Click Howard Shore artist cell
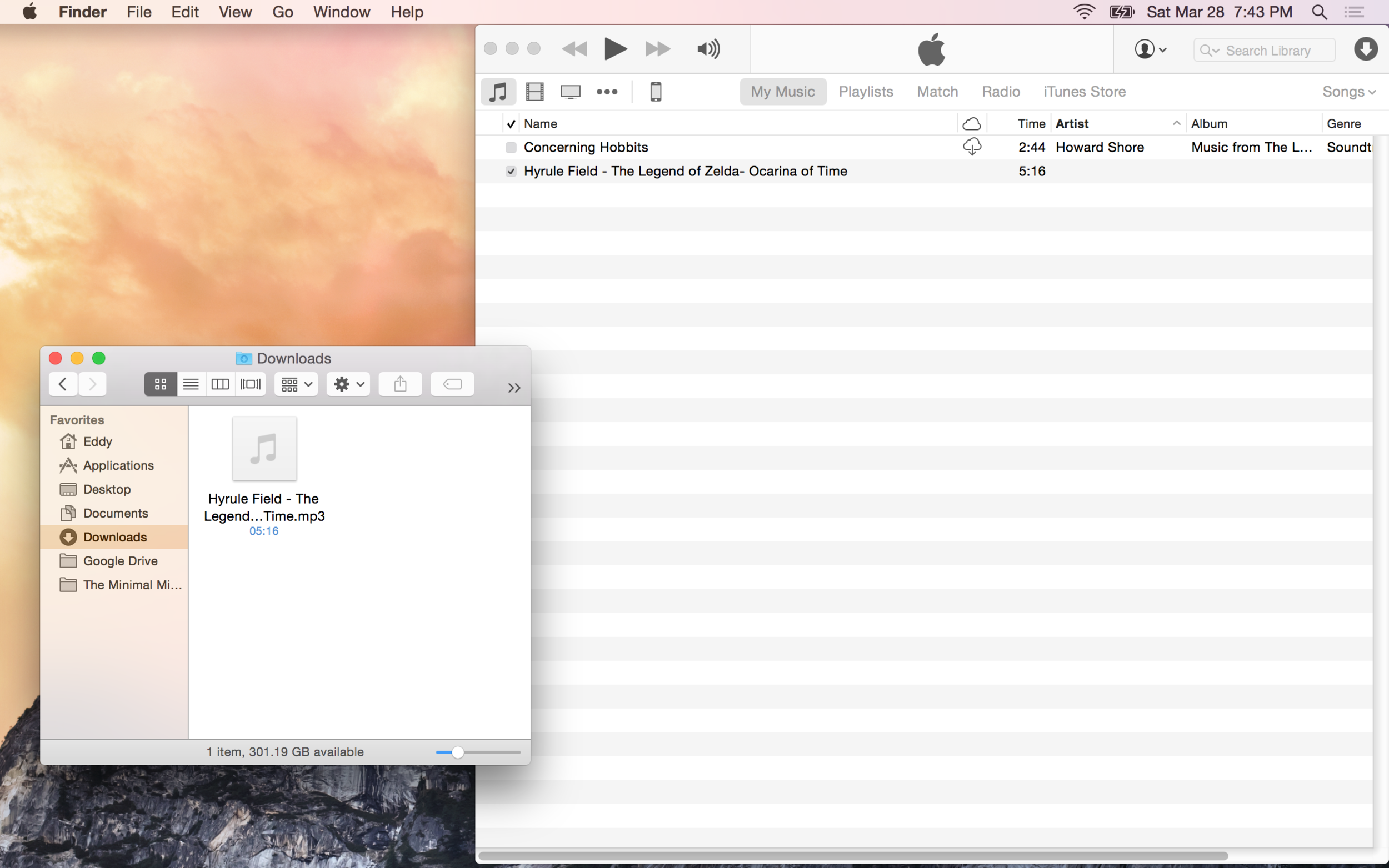This screenshot has height=868, width=1389. 1100,147
